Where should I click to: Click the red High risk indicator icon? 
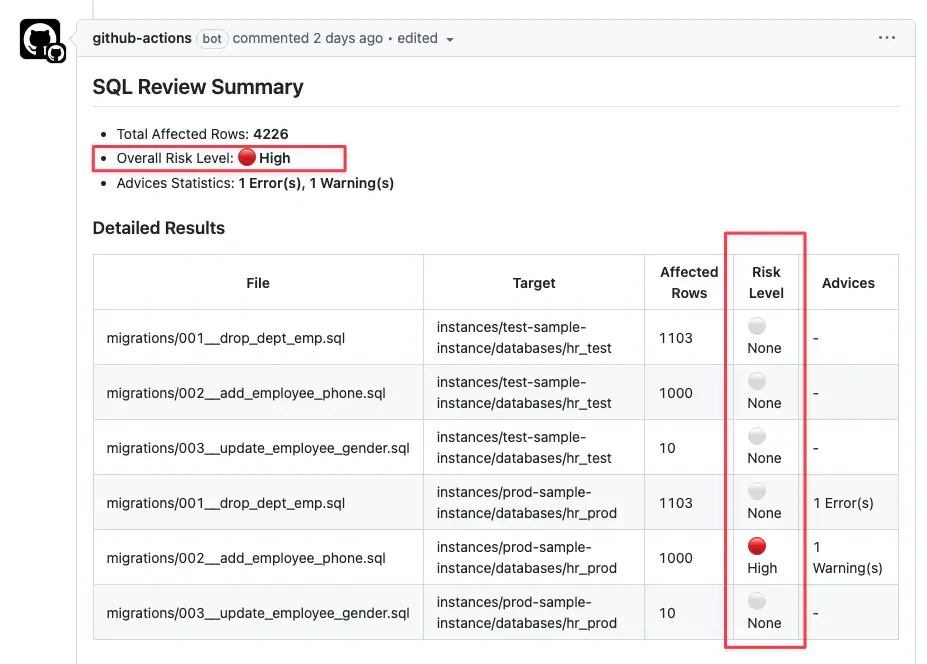[x=757, y=545]
